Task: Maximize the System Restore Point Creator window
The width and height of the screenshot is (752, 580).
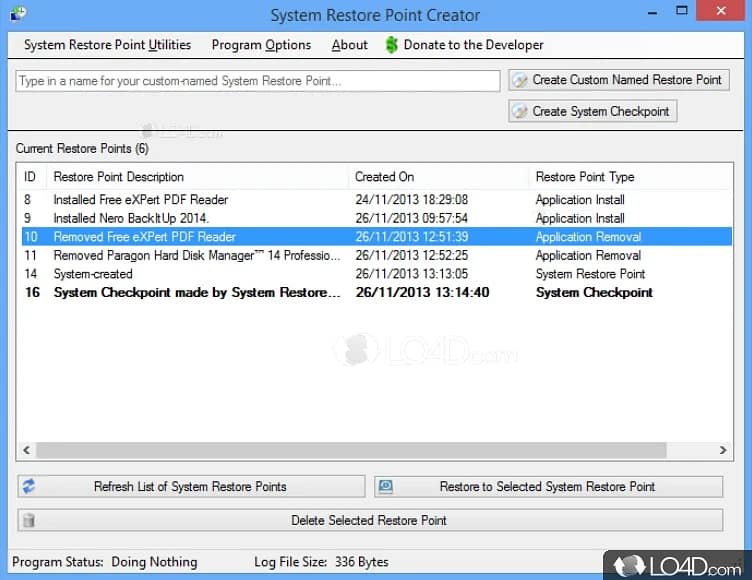Action: [682, 11]
